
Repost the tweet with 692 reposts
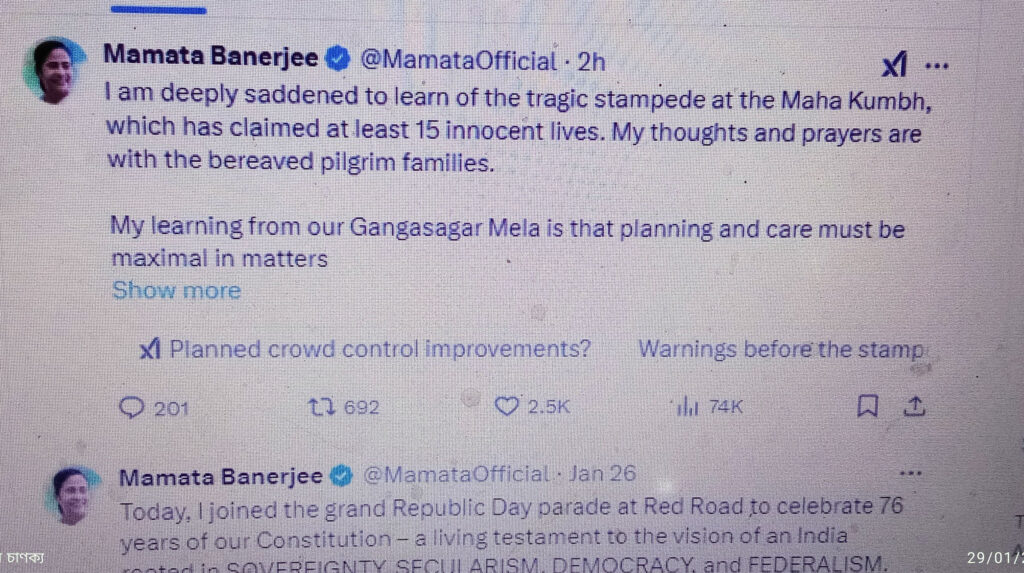click(321, 407)
